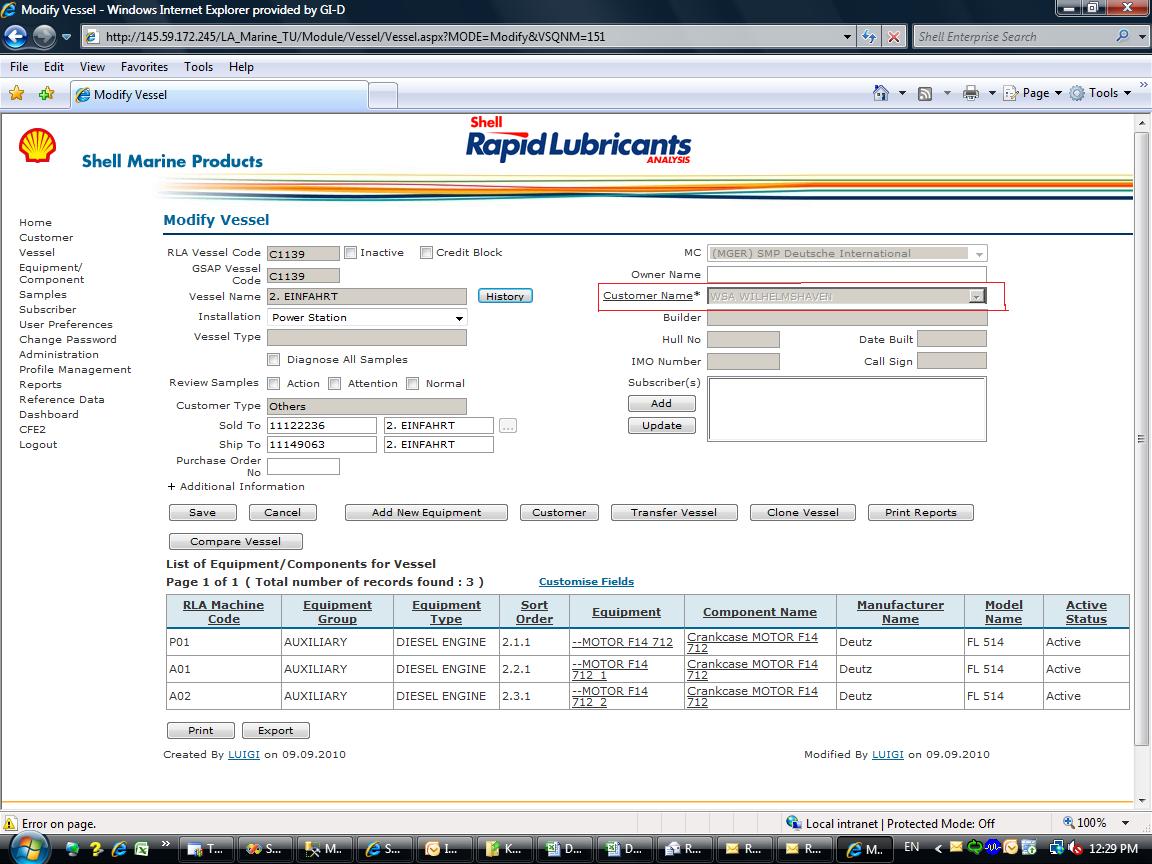1152x864 pixels.
Task: Click Add New Equipment button
Action: [426, 513]
